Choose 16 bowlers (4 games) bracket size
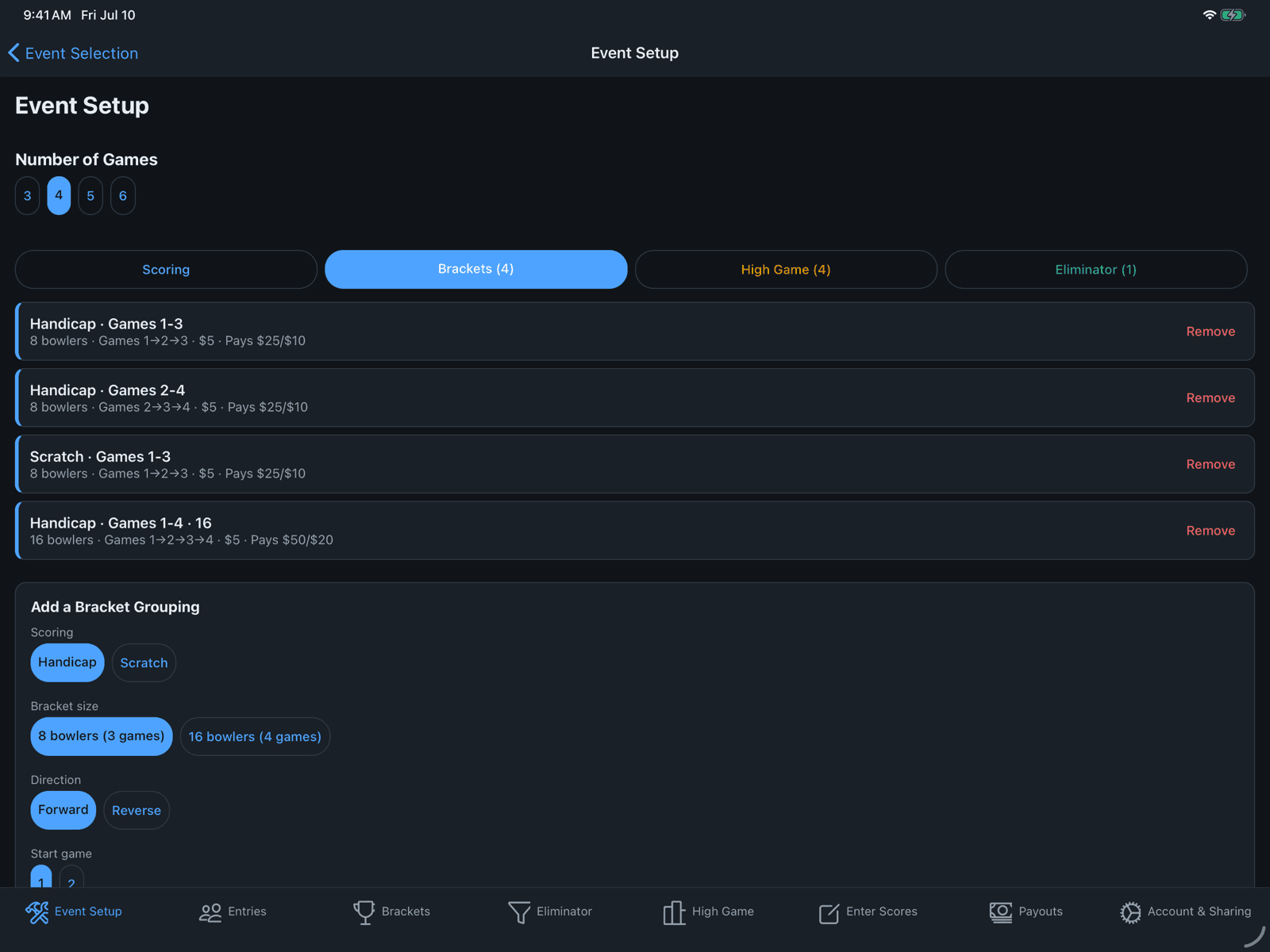Screen dimensions: 1270x952 255,736
